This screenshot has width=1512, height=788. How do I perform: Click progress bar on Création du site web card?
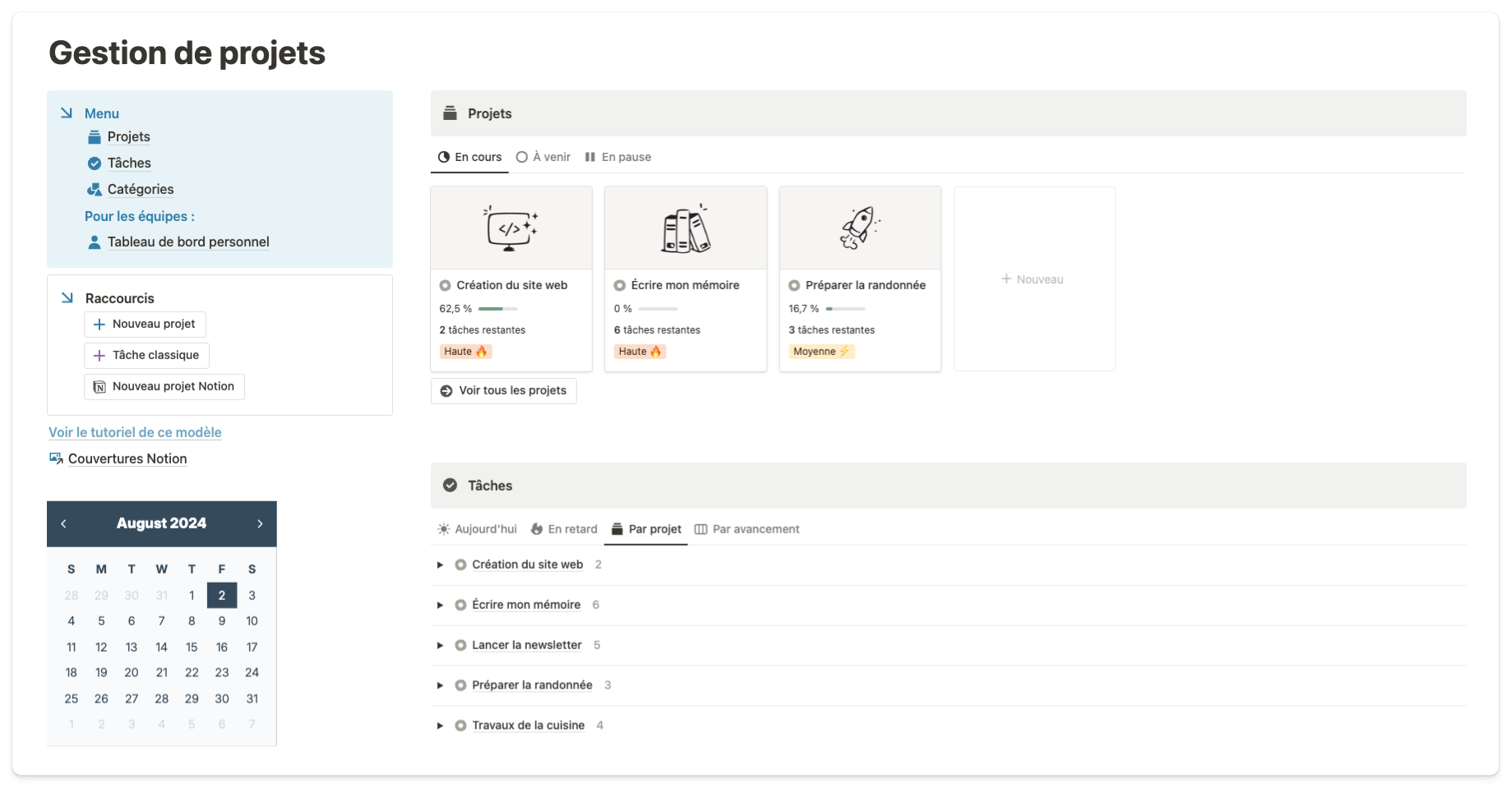coord(497,309)
